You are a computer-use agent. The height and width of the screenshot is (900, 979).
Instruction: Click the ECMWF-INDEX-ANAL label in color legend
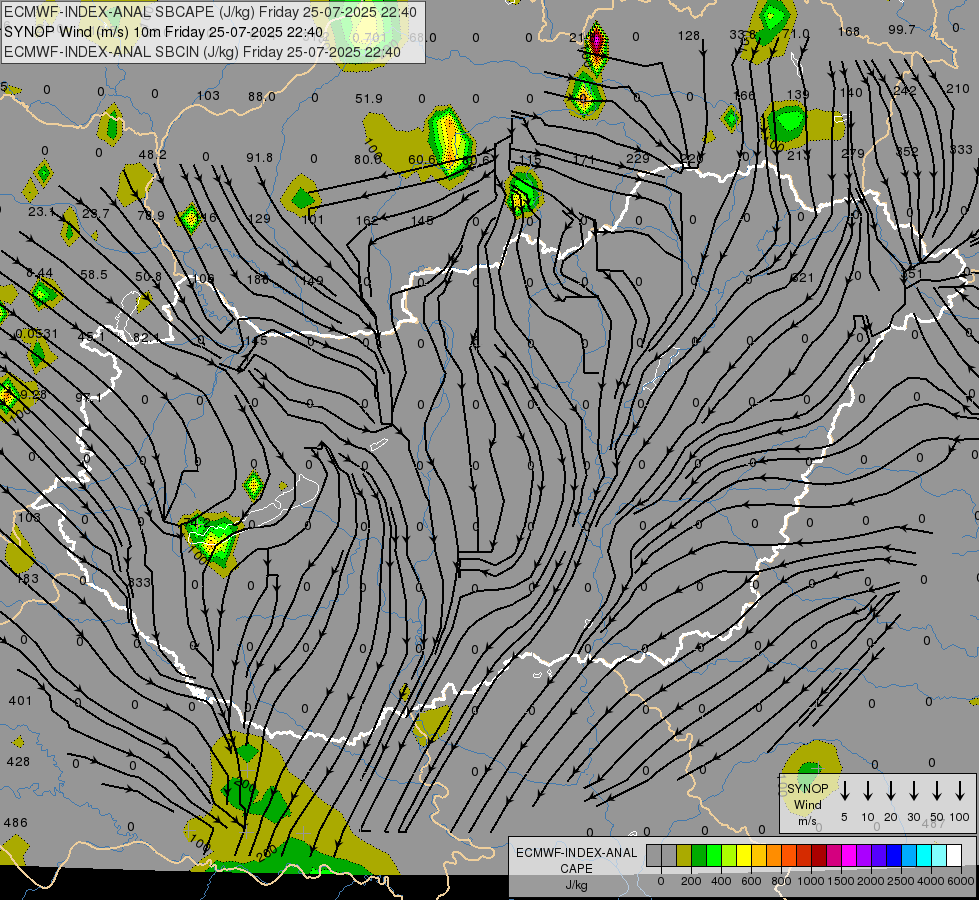577,853
